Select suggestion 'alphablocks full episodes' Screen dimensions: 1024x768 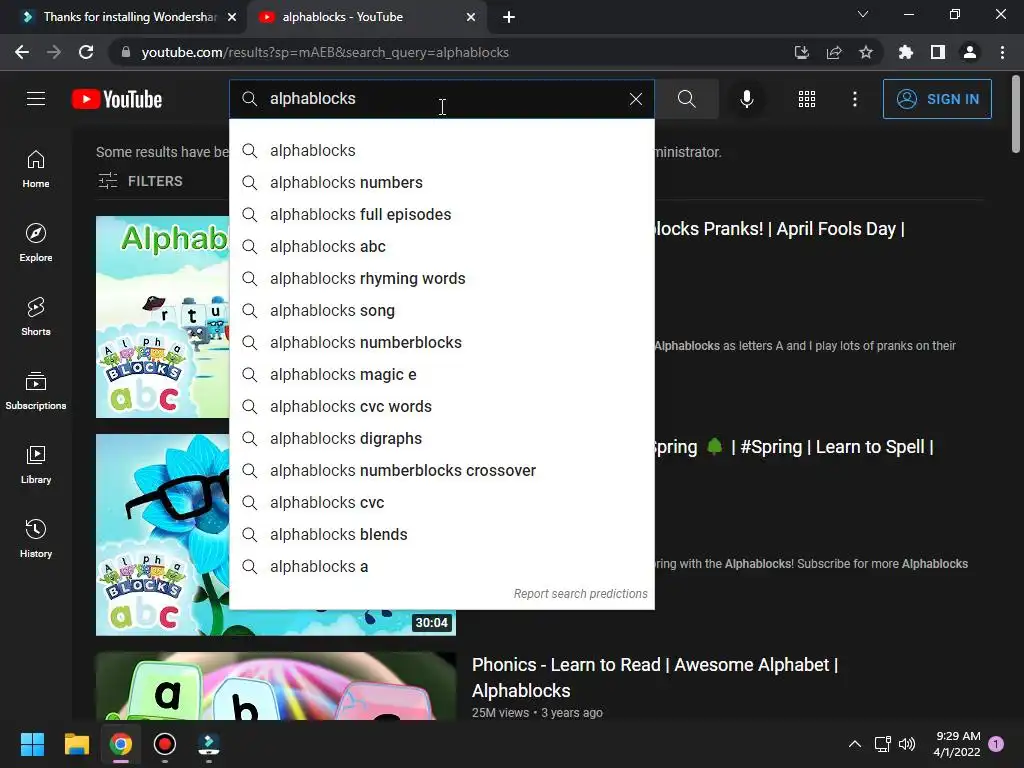click(x=441, y=214)
